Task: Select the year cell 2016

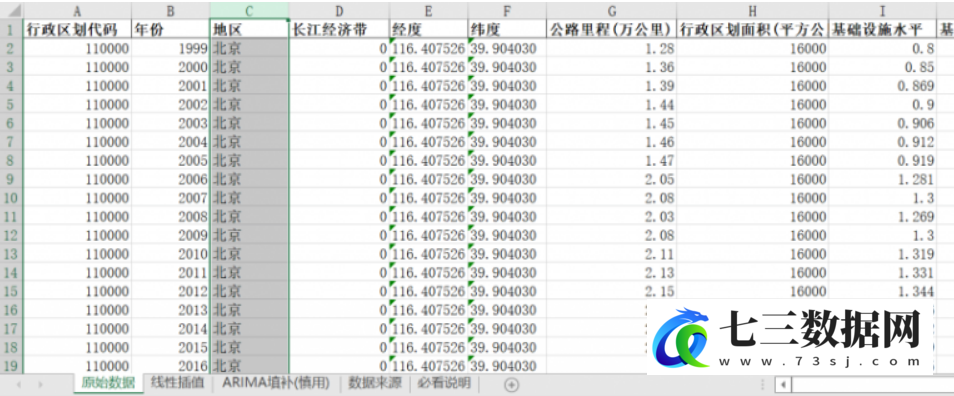Action: tap(170, 366)
